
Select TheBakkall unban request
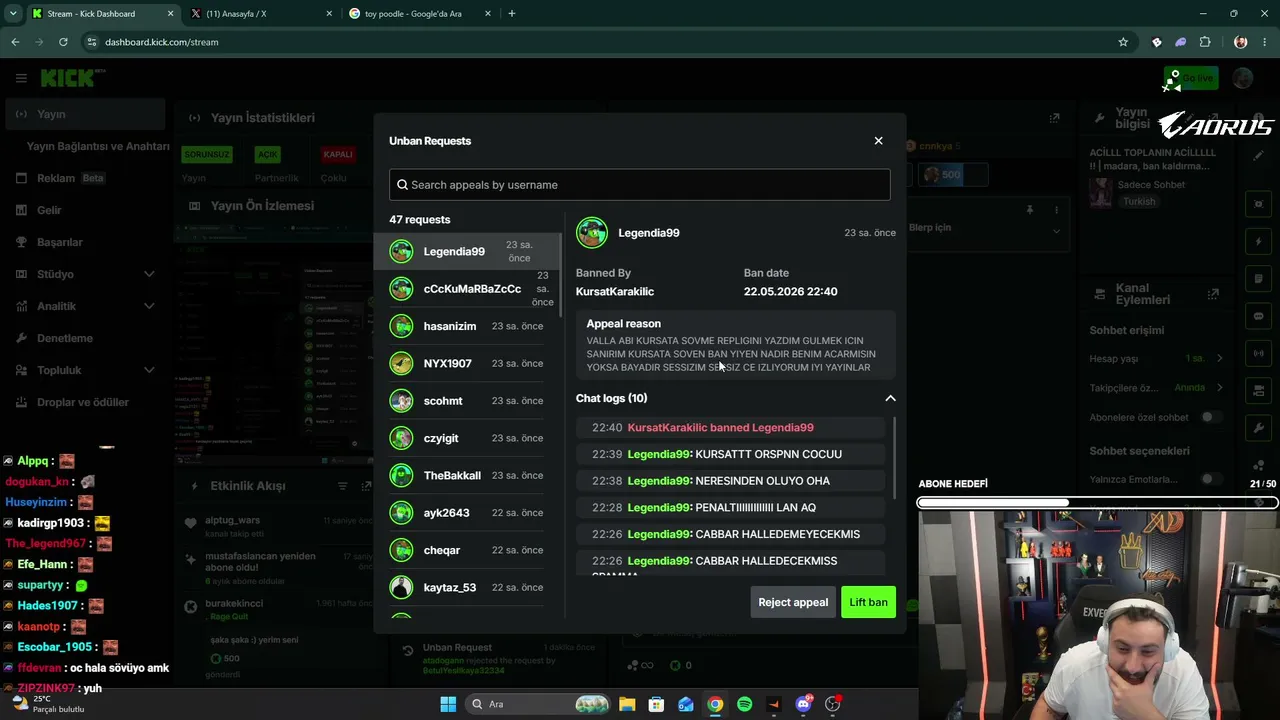(468, 475)
